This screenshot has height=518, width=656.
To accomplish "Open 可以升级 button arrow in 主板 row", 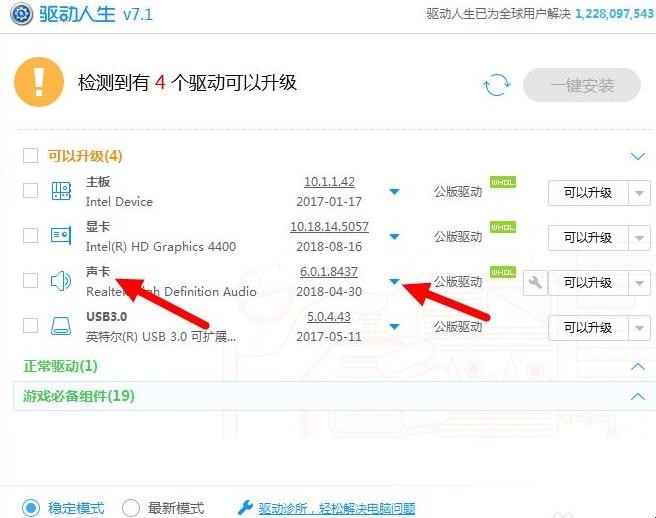I will click(639, 193).
